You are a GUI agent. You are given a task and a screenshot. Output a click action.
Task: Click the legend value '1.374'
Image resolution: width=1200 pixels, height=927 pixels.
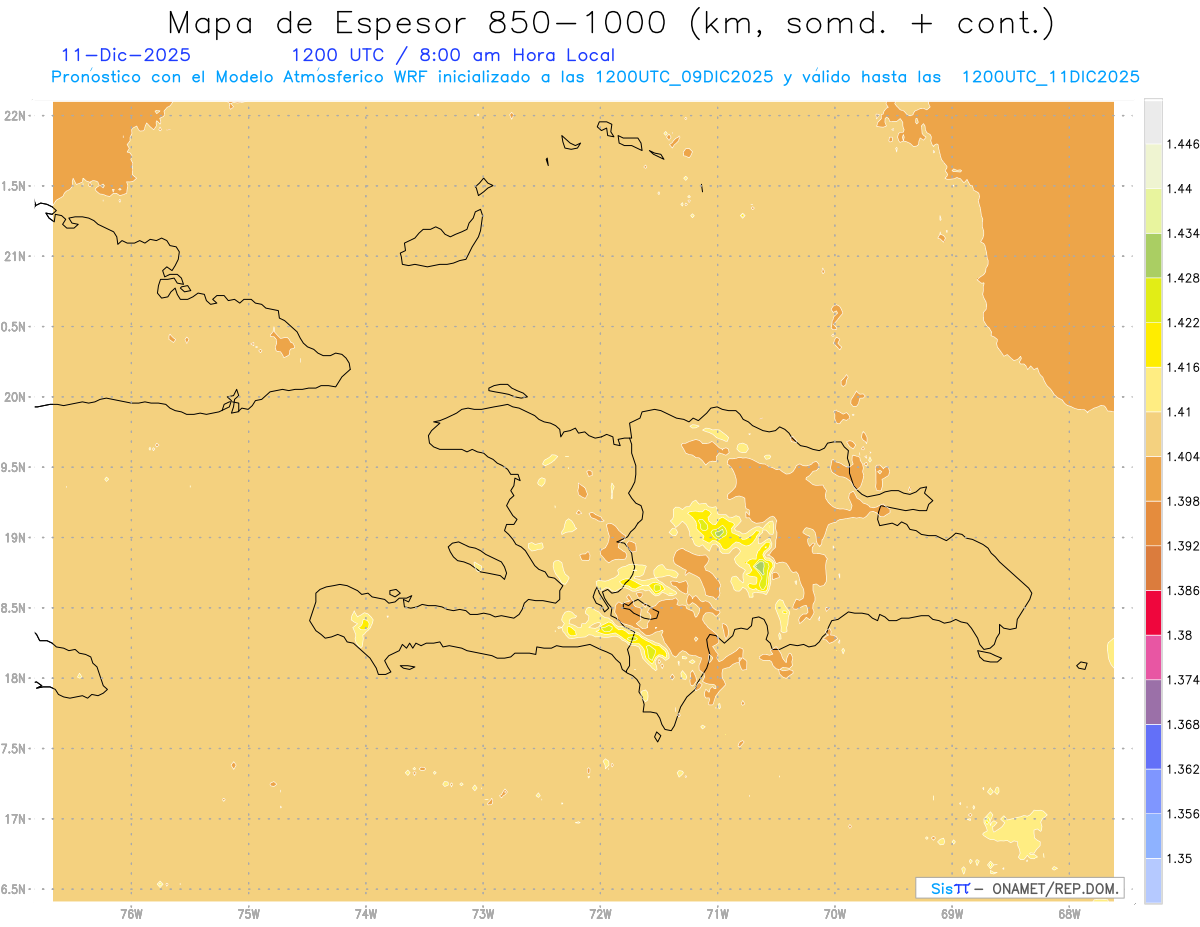point(1183,679)
